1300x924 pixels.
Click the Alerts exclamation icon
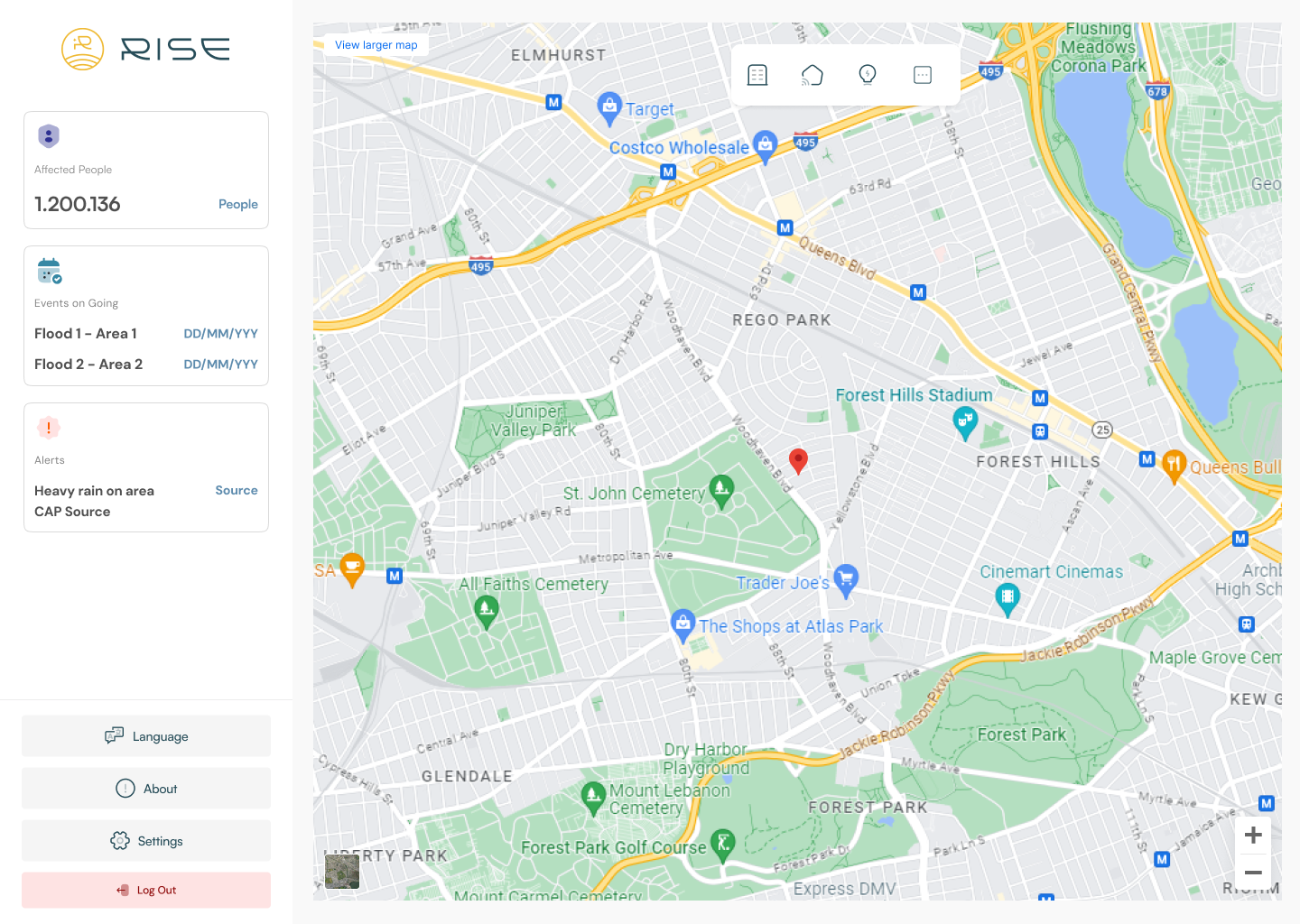coord(49,428)
